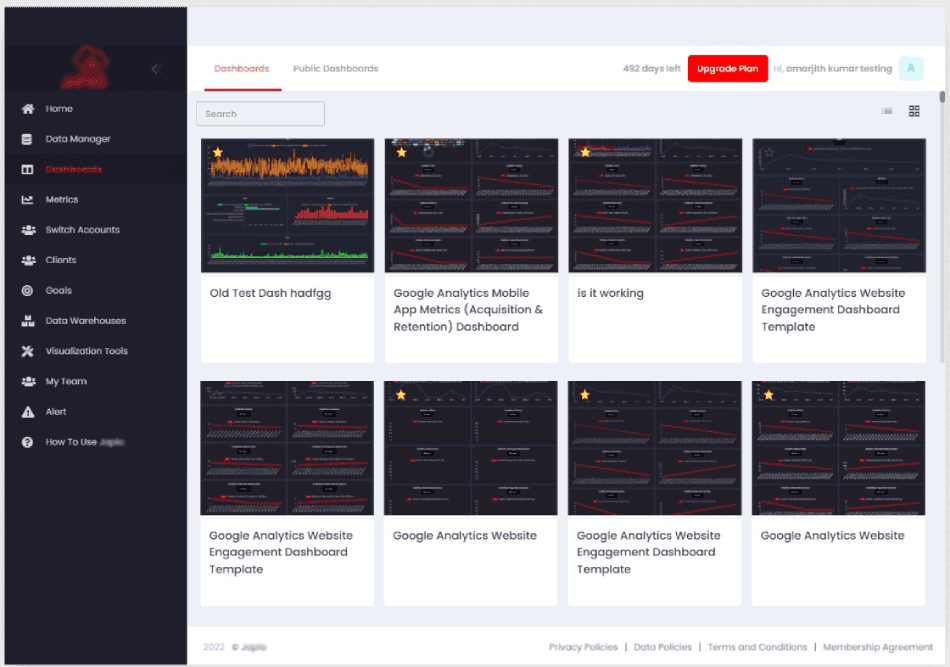950x667 pixels.
Task: Click the Data Warehouses icon
Action: (x=28, y=321)
